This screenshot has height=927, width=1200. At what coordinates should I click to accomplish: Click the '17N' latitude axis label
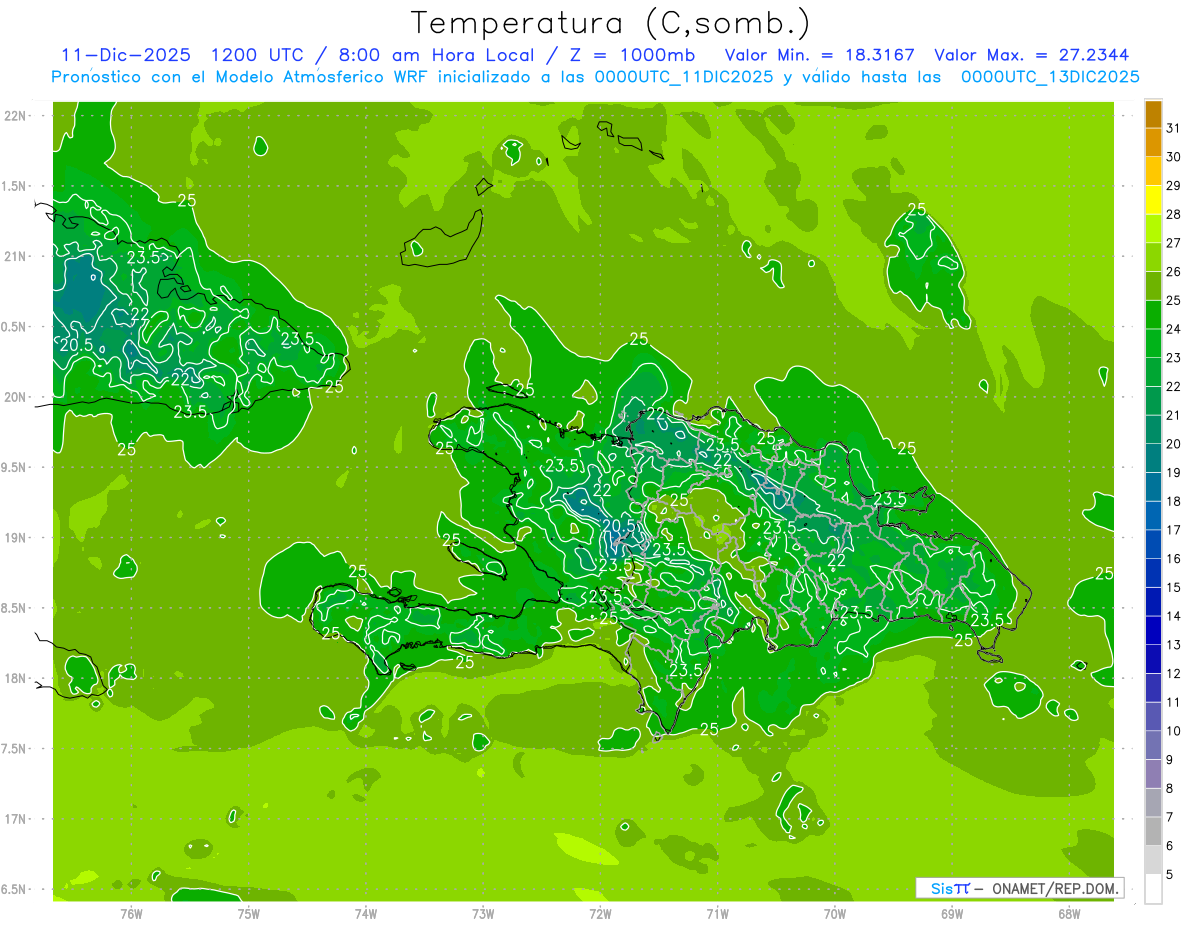(x=16, y=819)
